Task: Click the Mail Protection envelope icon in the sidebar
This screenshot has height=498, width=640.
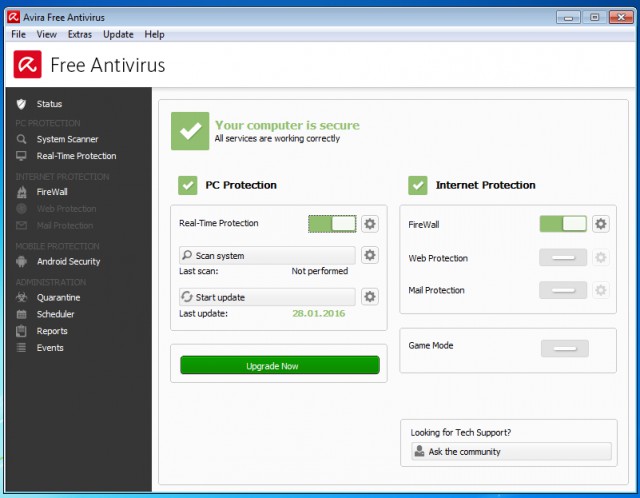Action: (x=21, y=225)
